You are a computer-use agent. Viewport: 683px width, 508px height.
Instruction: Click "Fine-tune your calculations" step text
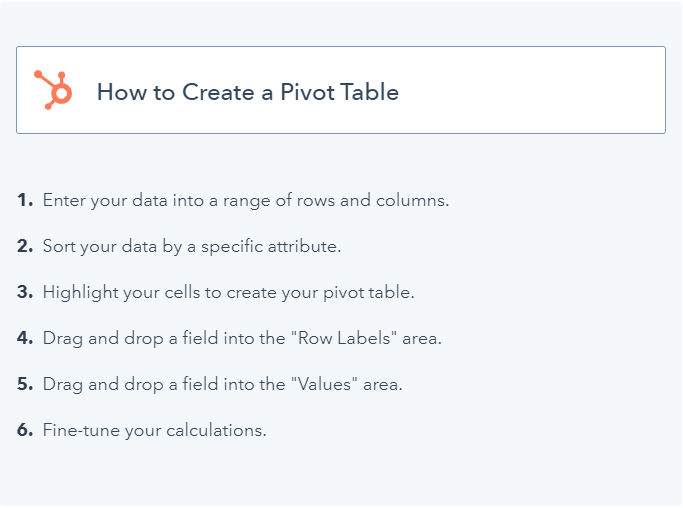[154, 431]
